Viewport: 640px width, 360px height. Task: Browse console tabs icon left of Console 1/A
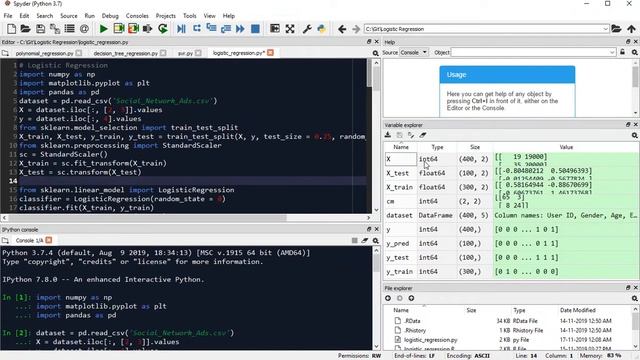[x=5, y=240]
